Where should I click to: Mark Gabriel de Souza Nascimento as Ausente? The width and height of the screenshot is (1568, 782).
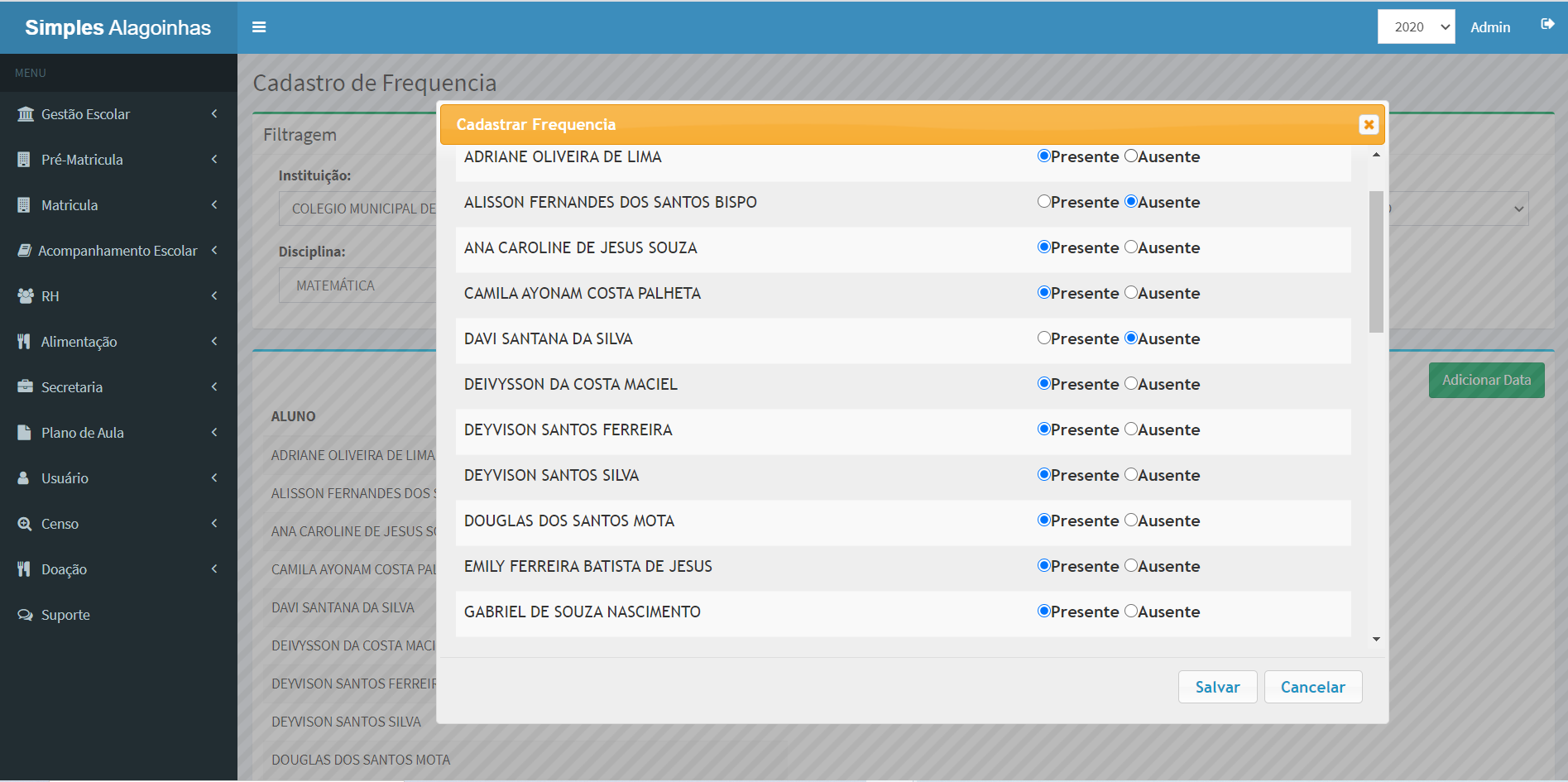pos(1131,612)
